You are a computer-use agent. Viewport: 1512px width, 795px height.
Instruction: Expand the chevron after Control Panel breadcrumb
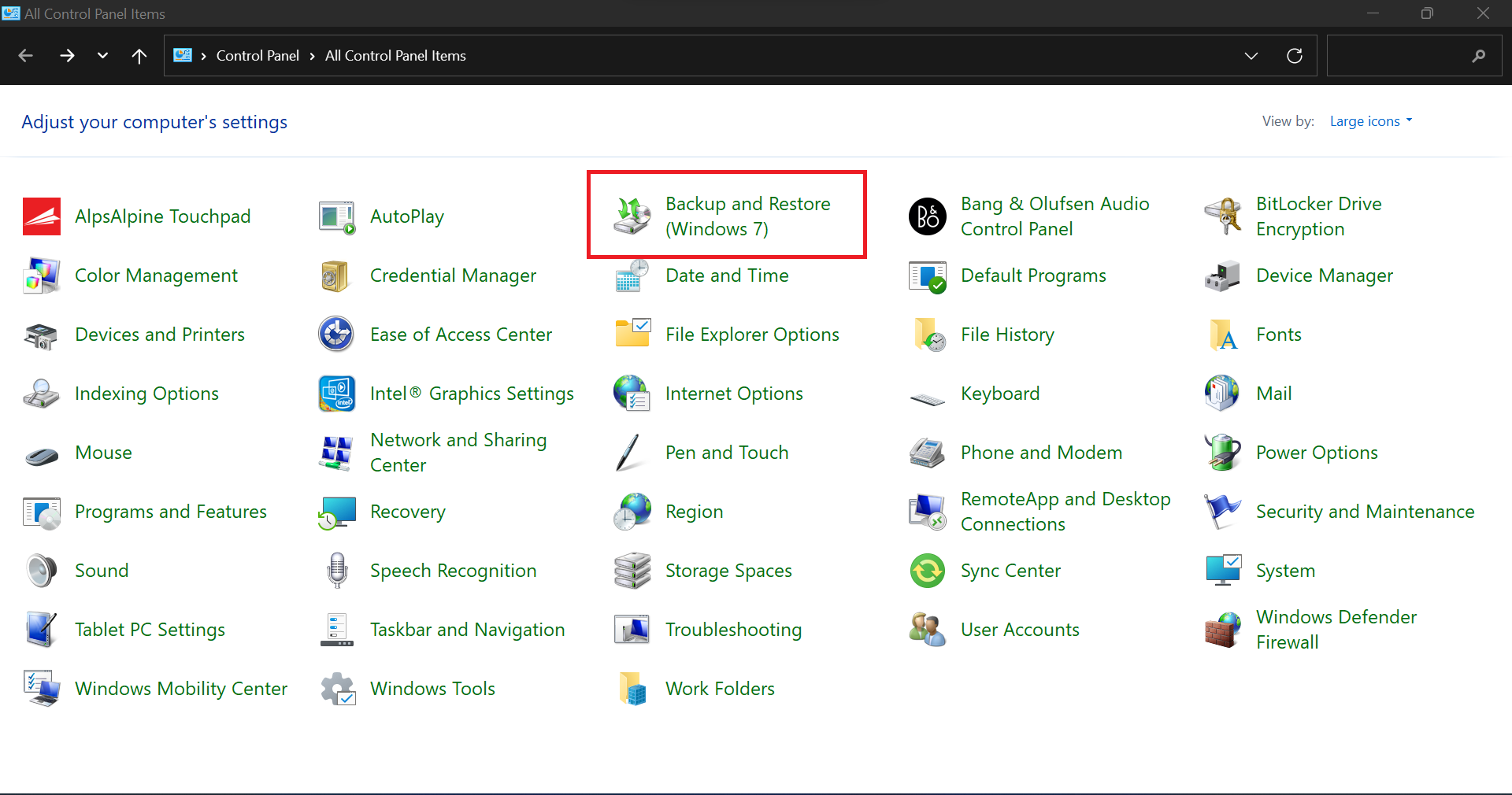(x=312, y=56)
